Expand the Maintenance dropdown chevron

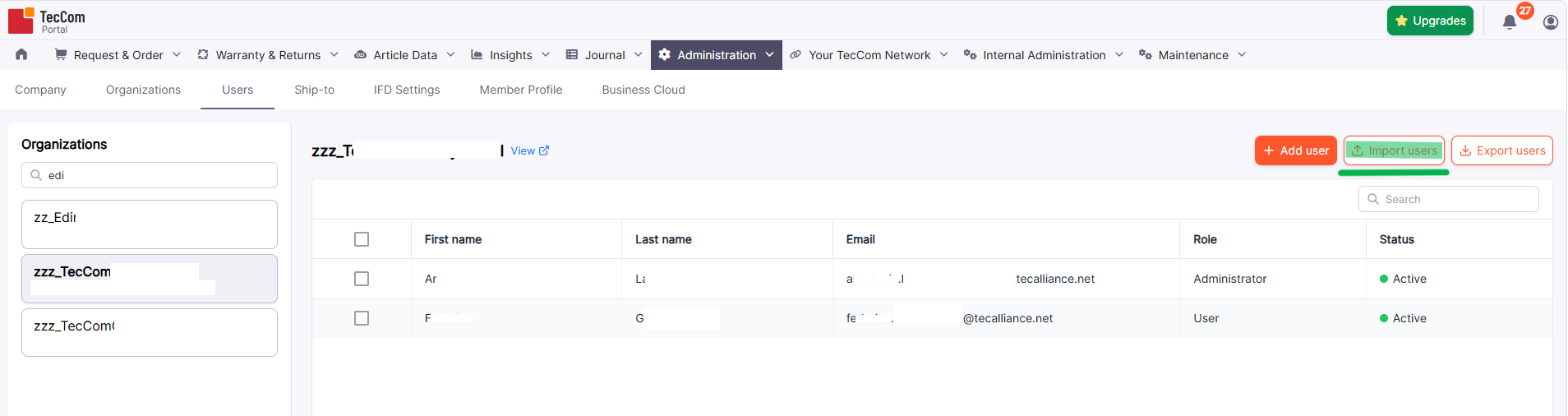click(x=1242, y=54)
